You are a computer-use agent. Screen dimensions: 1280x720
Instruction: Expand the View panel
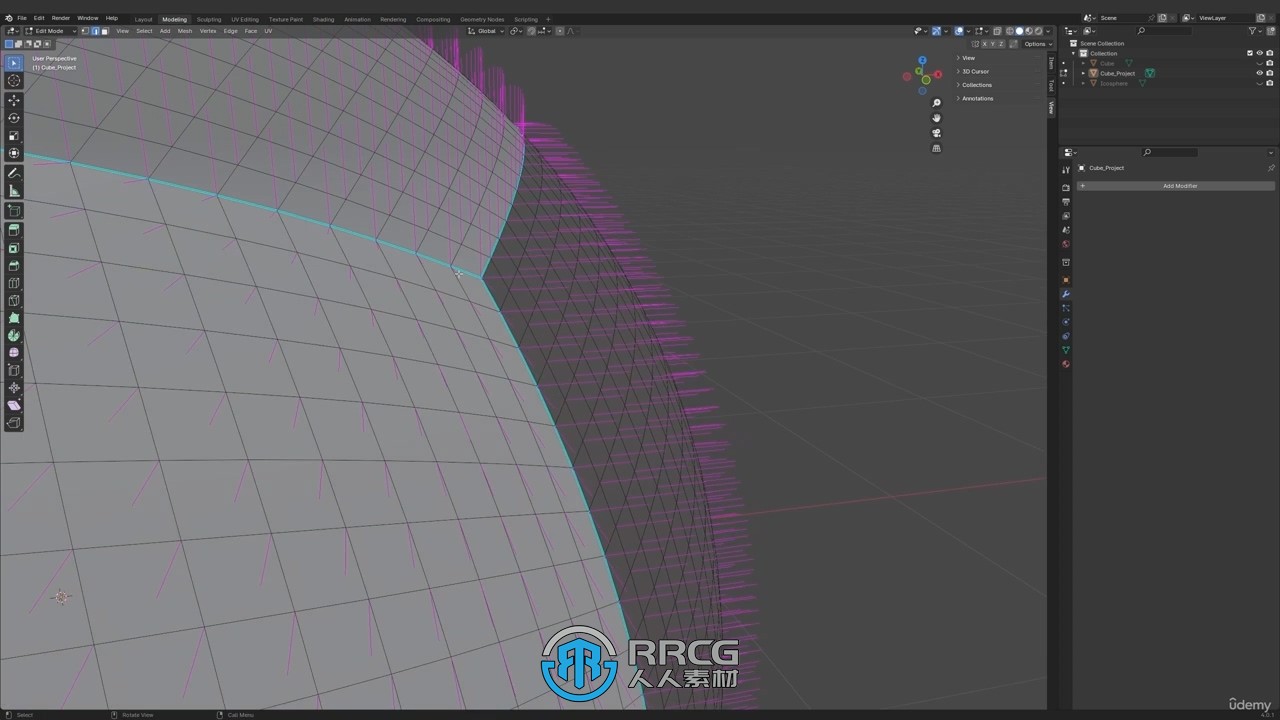[967, 58]
